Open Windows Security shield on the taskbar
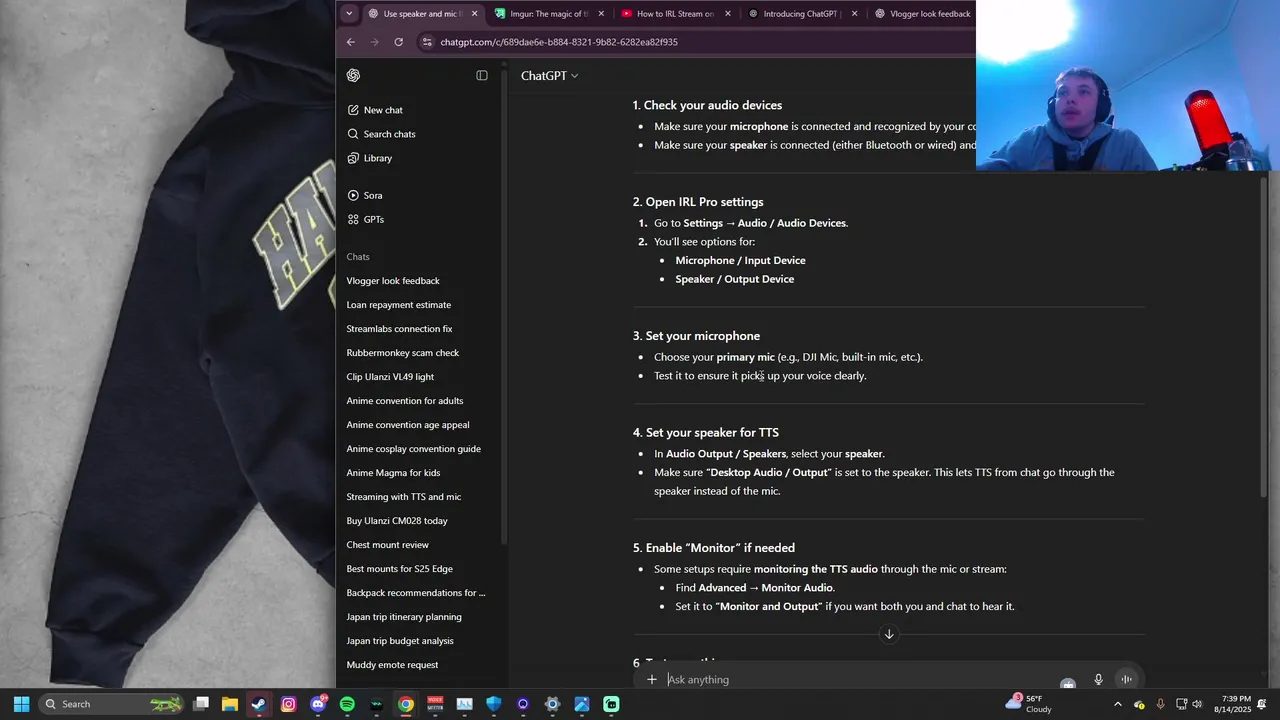 [494, 704]
